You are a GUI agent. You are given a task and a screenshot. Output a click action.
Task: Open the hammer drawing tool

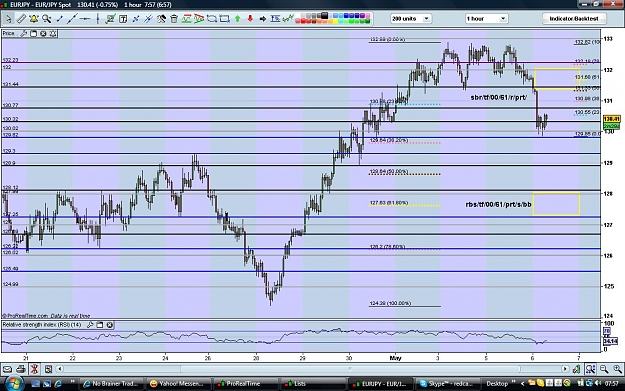click(161, 19)
